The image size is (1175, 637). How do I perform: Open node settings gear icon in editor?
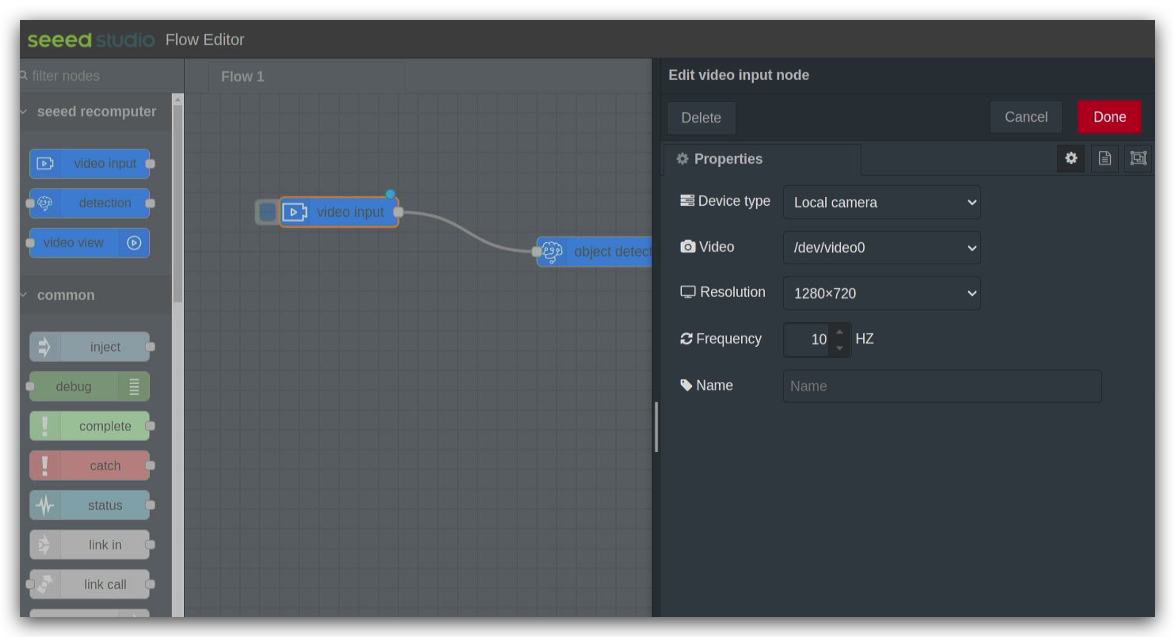pyautogui.click(x=1072, y=158)
